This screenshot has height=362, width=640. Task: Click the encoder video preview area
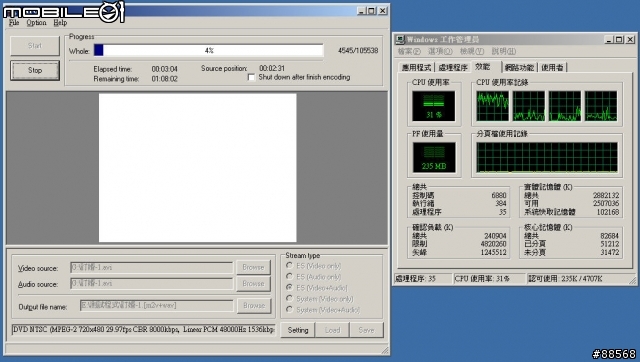198,168
